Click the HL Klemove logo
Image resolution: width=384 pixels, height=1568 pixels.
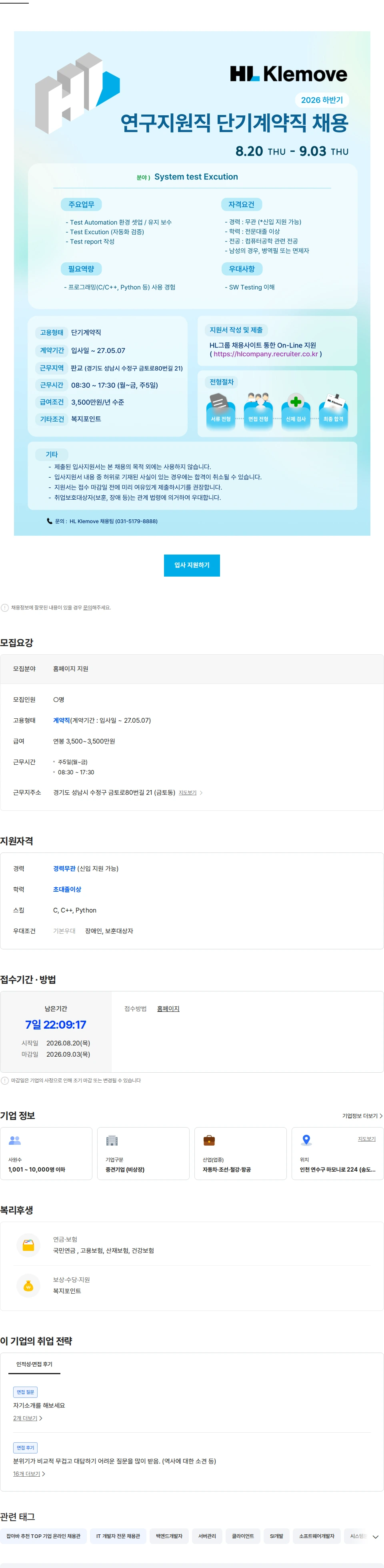click(x=289, y=74)
